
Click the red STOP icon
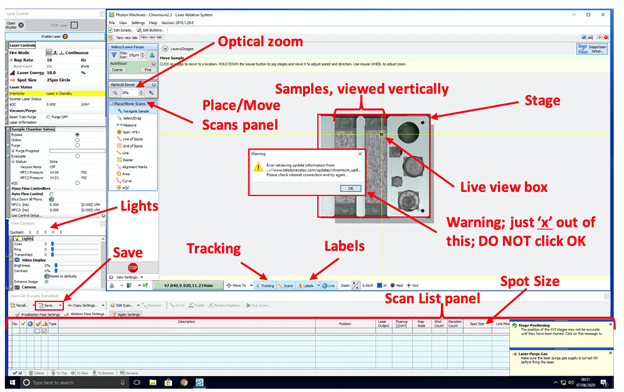point(133,267)
